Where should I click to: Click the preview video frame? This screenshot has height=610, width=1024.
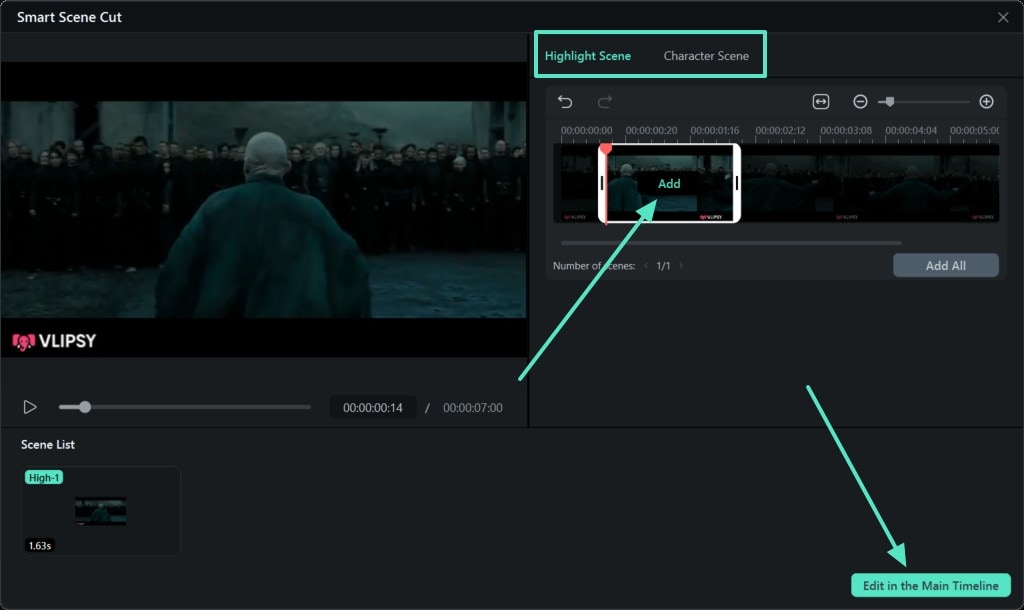click(263, 209)
